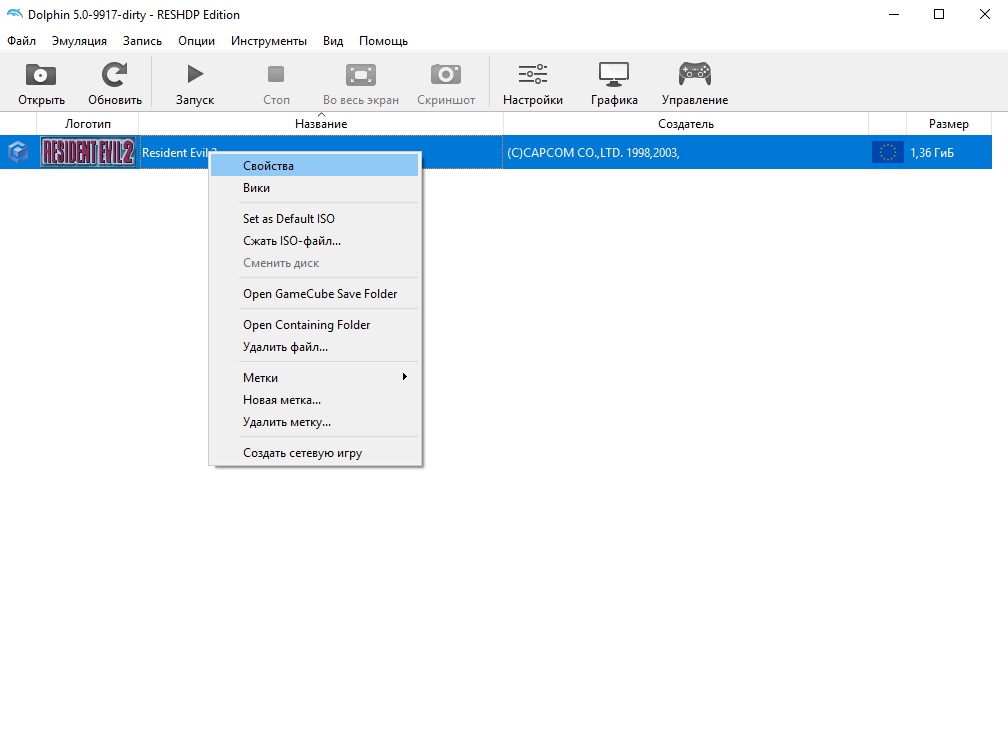The image size is (1008, 735).
Task: Start emulation with the Запуск play icon
Action: point(195,75)
